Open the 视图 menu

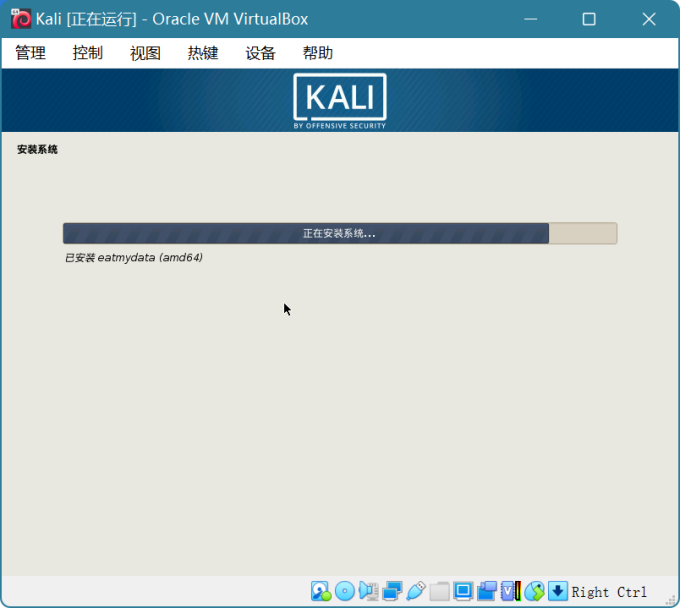point(145,53)
